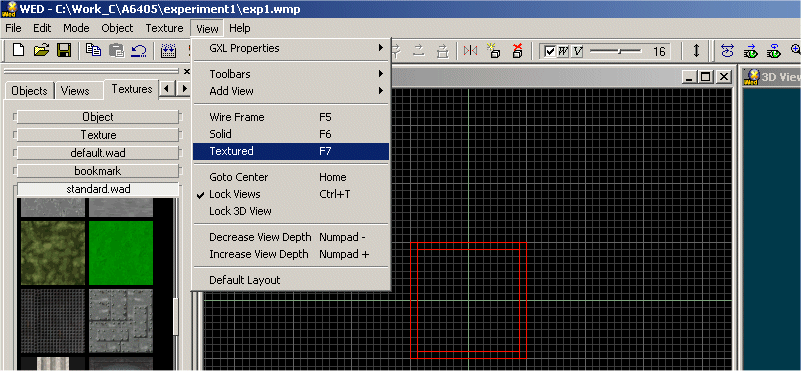This screenshot has width=801, height=371.
Task: Close the side panel with X
Action: (x=186, y=72)
